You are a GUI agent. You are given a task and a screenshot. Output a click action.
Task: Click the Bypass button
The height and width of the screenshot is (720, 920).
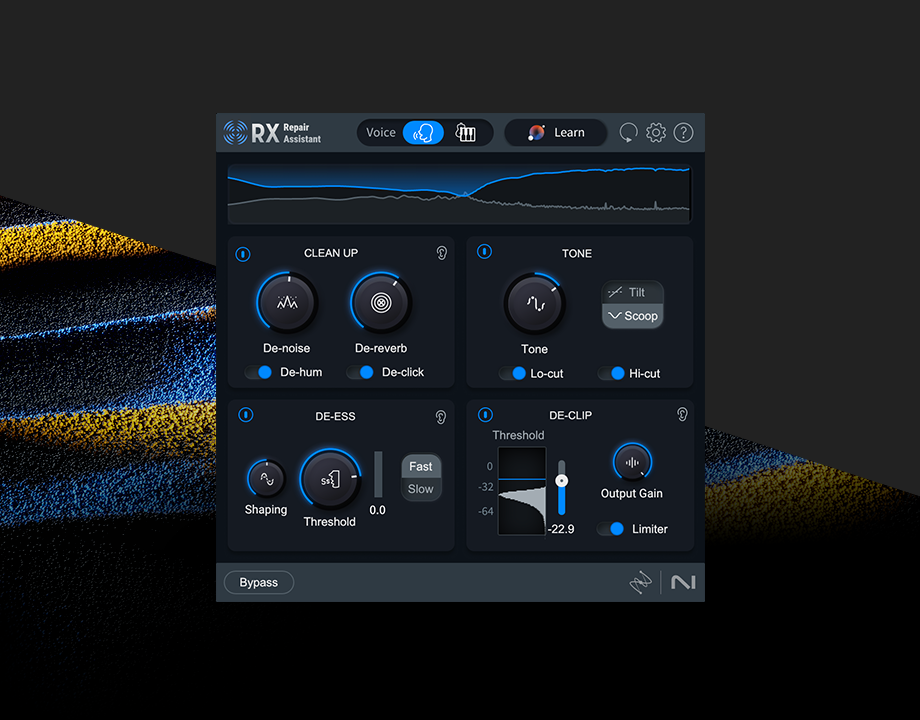259,583
